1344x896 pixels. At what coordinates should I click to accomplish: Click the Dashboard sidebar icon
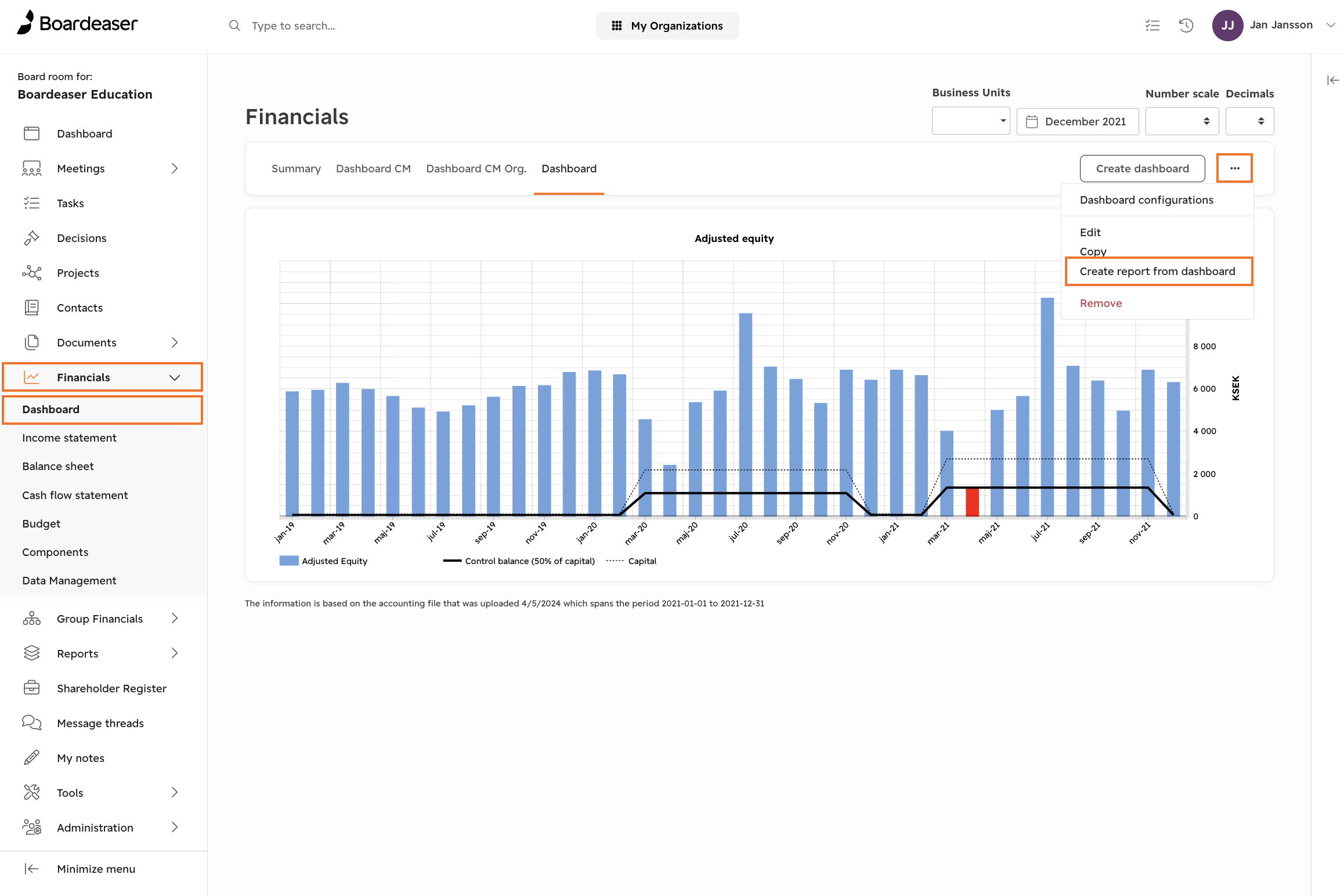click(31, 133)
